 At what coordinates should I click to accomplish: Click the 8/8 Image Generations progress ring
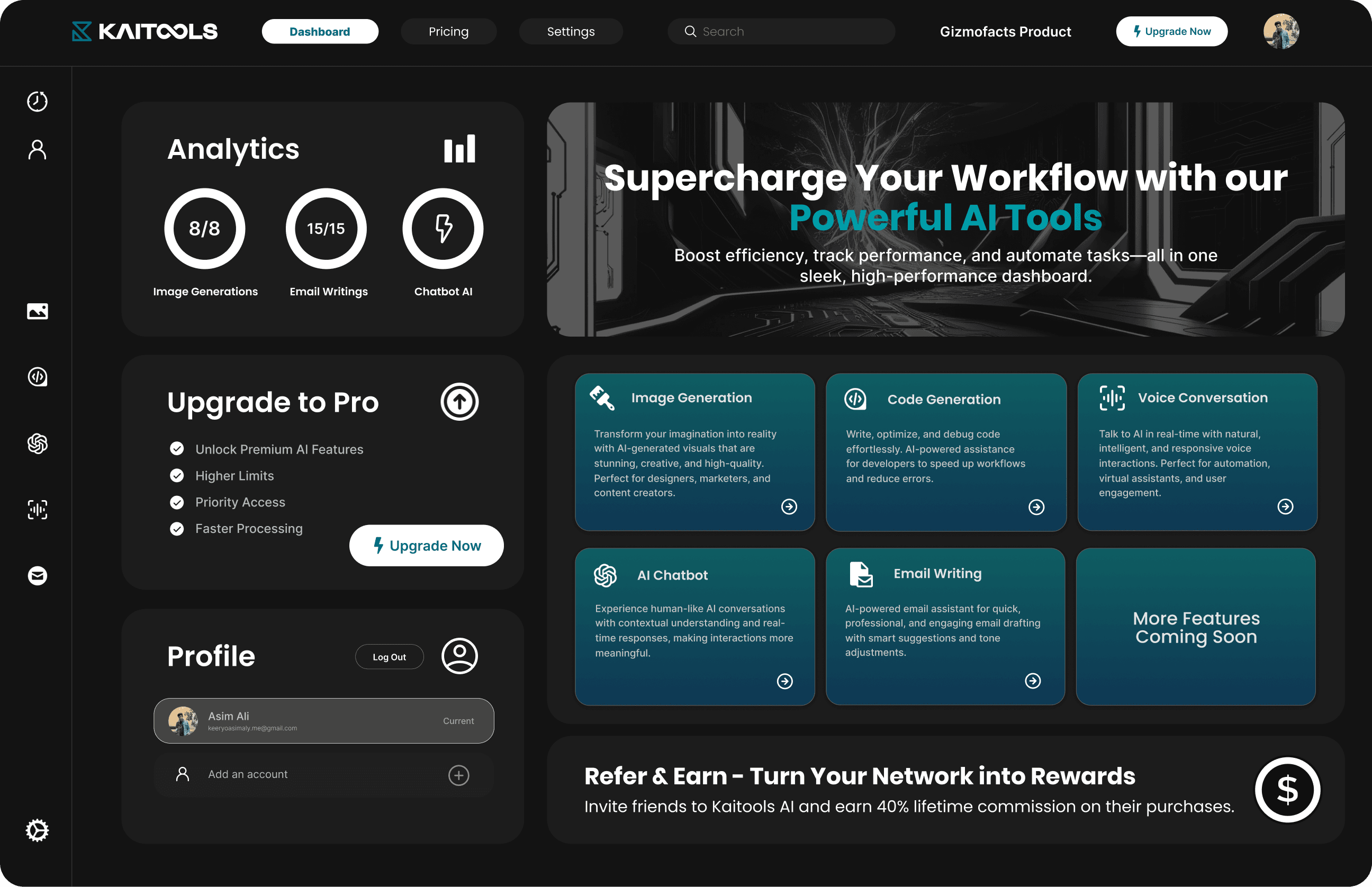point(205,228)
